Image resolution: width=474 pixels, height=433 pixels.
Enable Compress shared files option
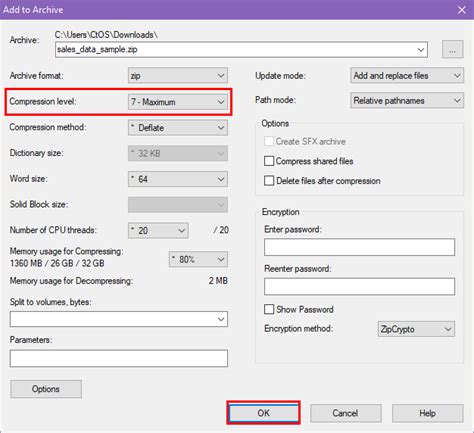[x=269, y=161]
